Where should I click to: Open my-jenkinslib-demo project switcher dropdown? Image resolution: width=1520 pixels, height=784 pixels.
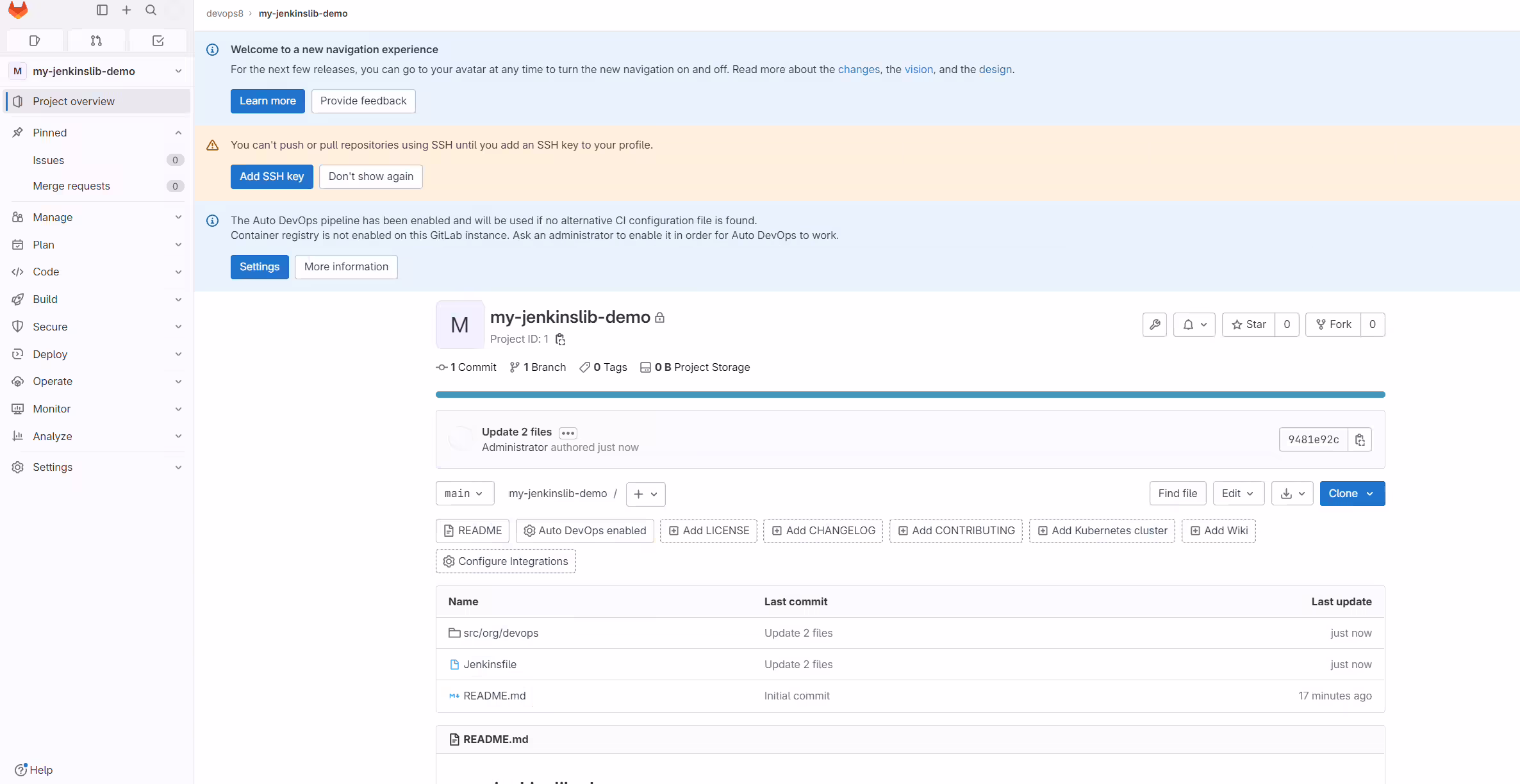tap(97, 71)
